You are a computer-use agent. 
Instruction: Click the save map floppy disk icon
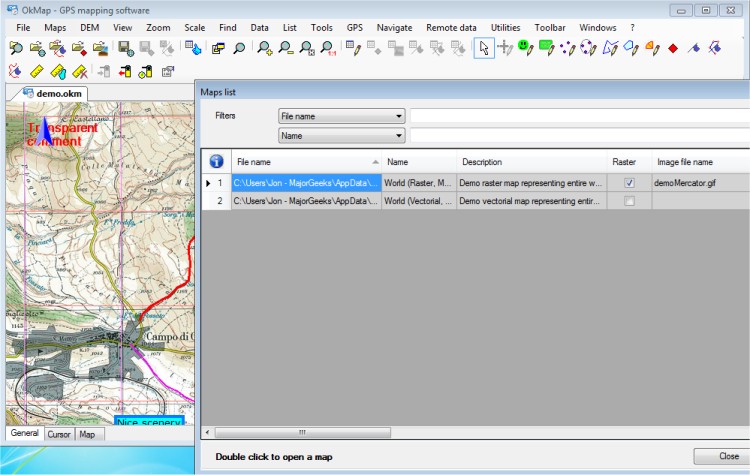125,47
